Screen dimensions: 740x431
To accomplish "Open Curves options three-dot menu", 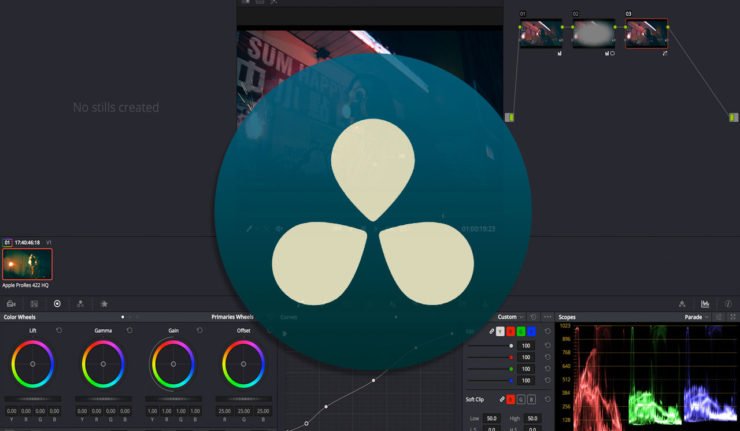I will (x=547, y=317).
